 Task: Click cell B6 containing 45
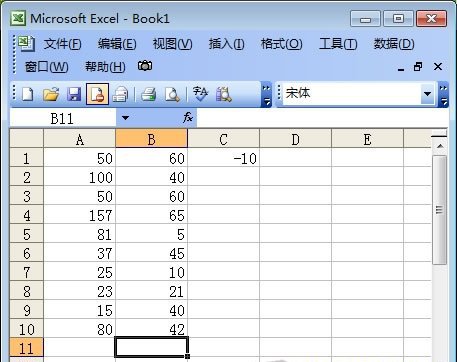[x=151, y=253]
